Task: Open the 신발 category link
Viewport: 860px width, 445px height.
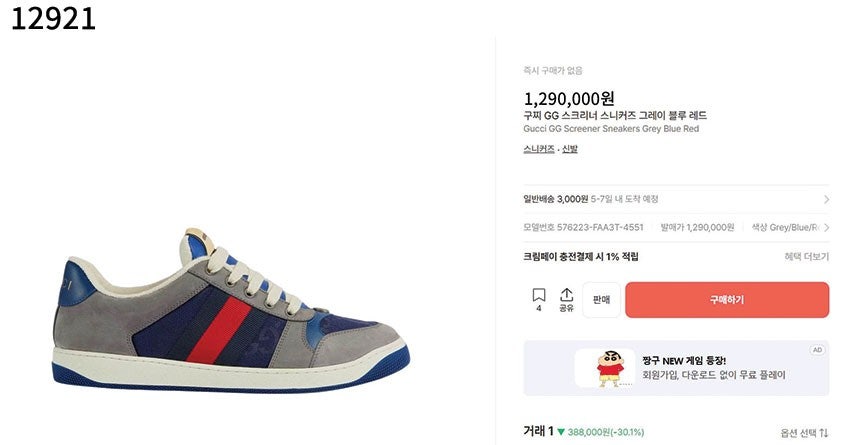Action: coord(570,149)
